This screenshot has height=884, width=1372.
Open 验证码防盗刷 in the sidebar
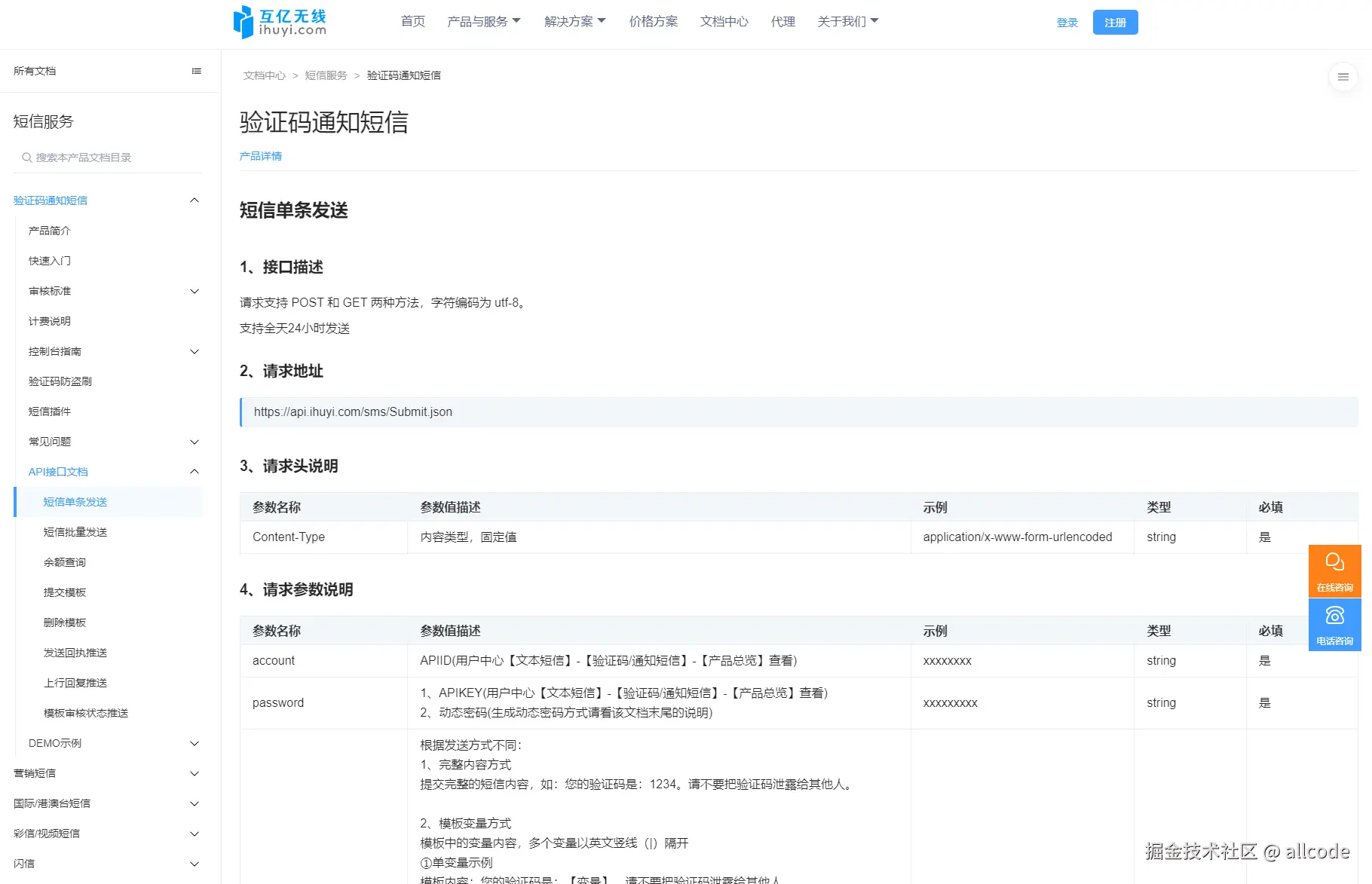pyautogui.click(x=60, y=381)
